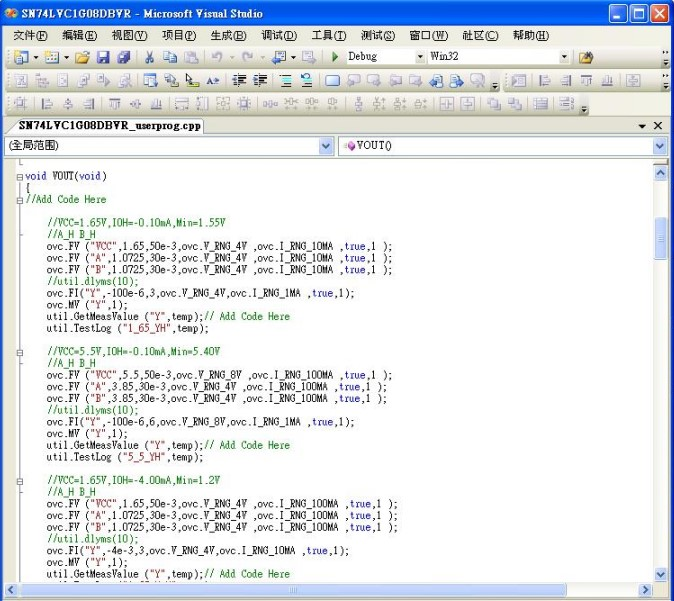Click the Decrease Indent icon
Screen dimensions: 674x601
tap(239, 80)
